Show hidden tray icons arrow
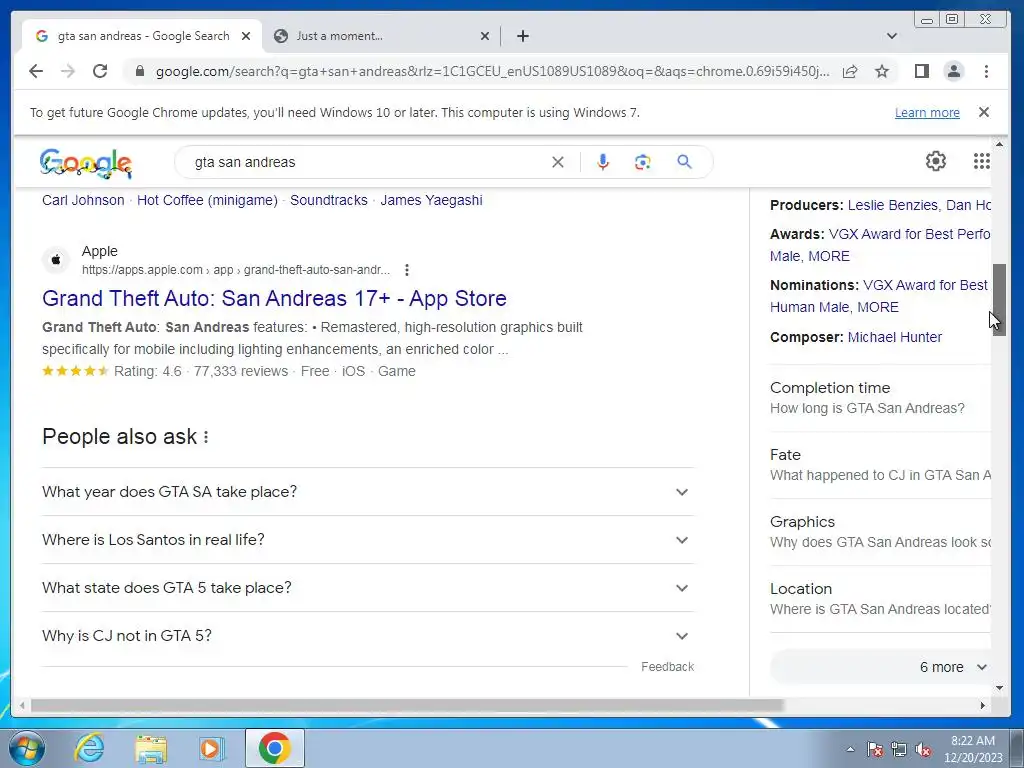Viewport: 1024px width, 768px height. (850, 749)
